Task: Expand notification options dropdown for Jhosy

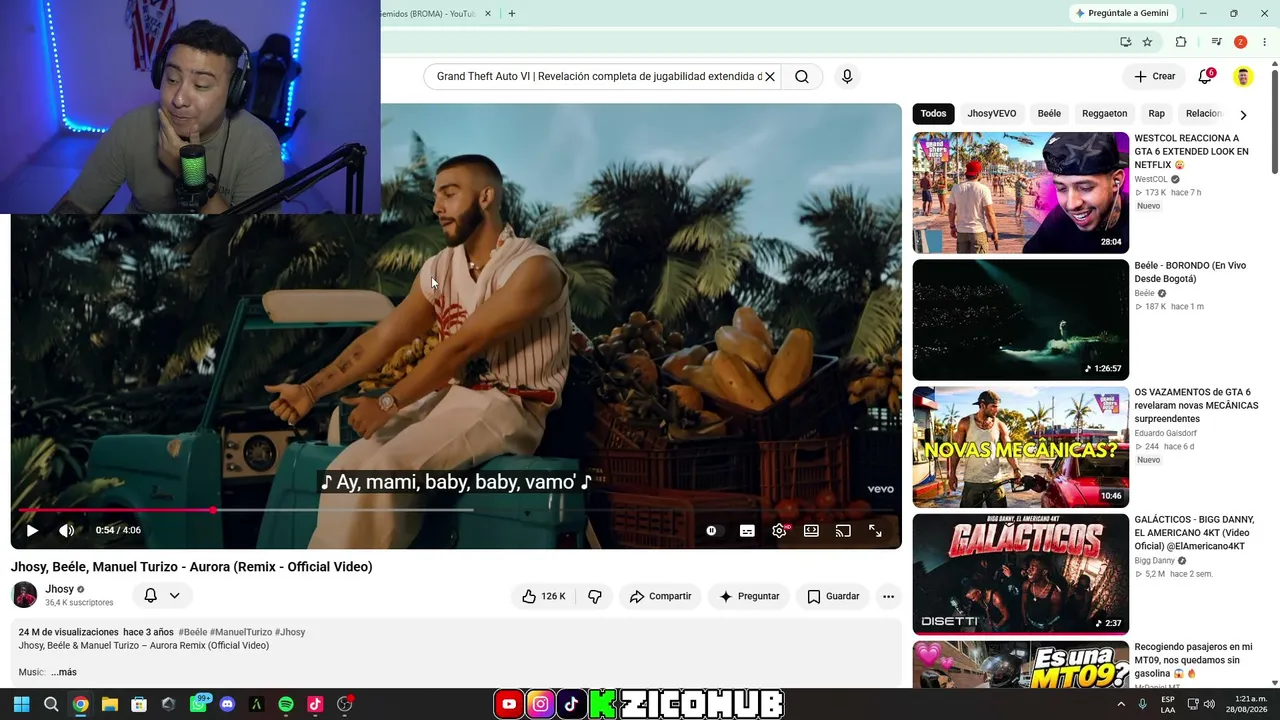Action: tap(174, 595)
